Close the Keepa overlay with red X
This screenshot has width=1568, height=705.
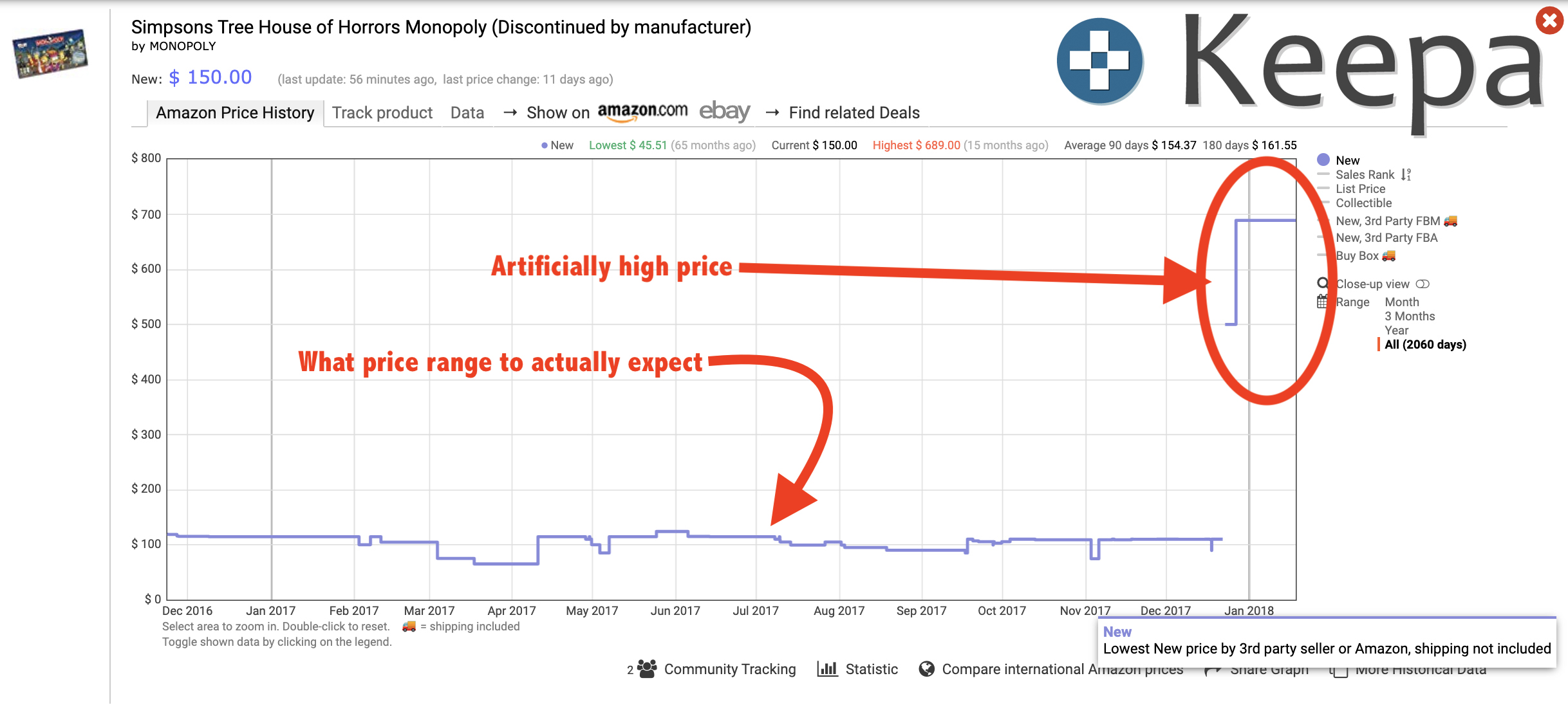point(1549,21)
